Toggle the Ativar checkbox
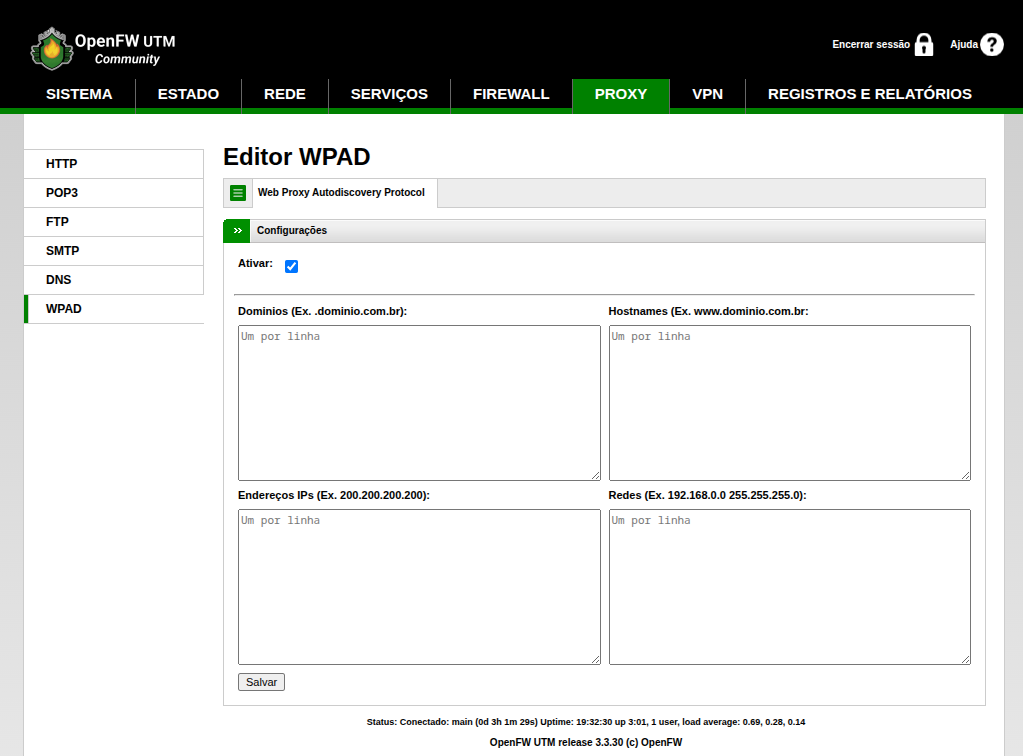1023x756 pixels. (x=292, y=266)
